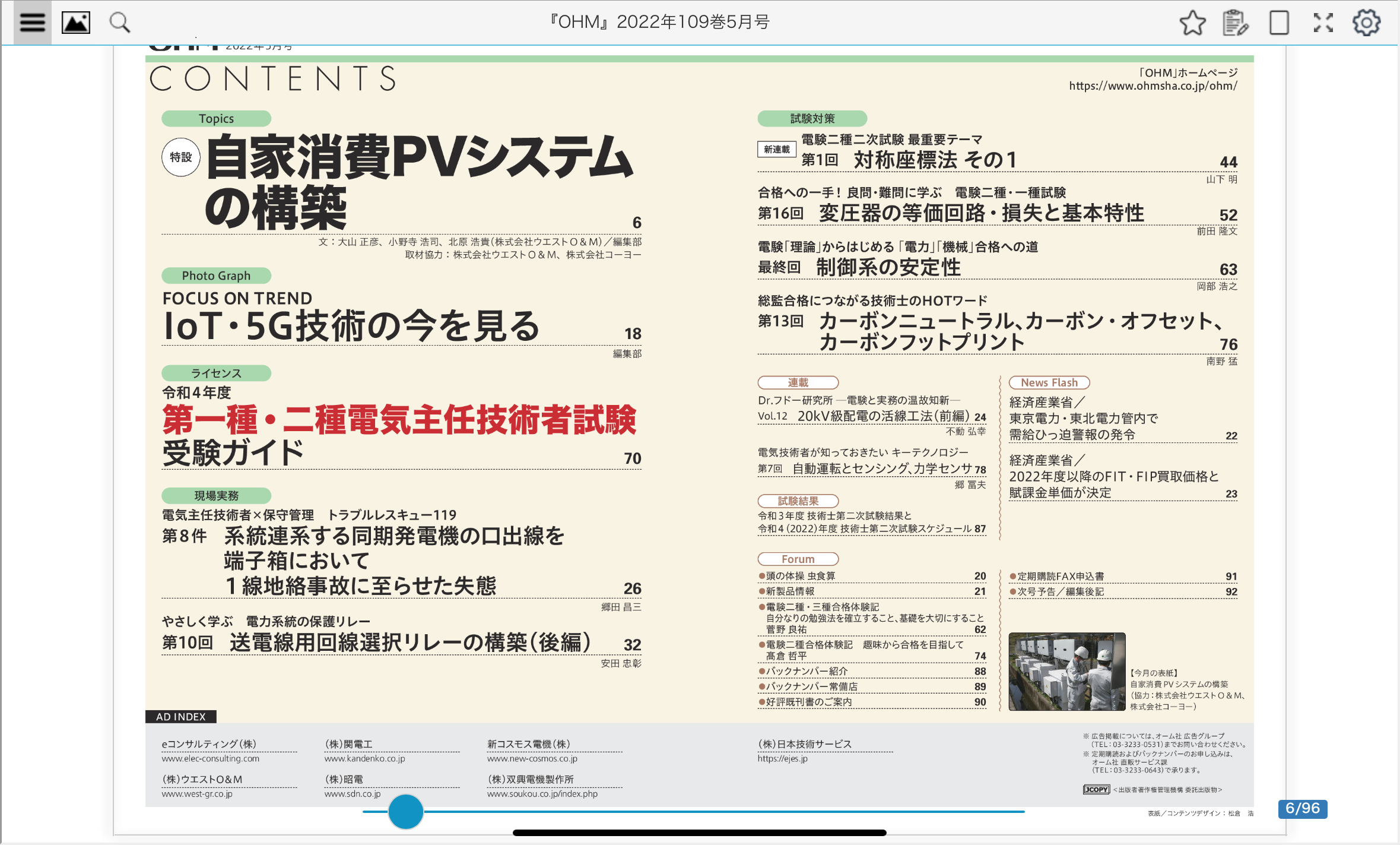Viewport: 1400px width, 845px height.
Task: Toggle favorite star for current page
Action: [1195, 23]
